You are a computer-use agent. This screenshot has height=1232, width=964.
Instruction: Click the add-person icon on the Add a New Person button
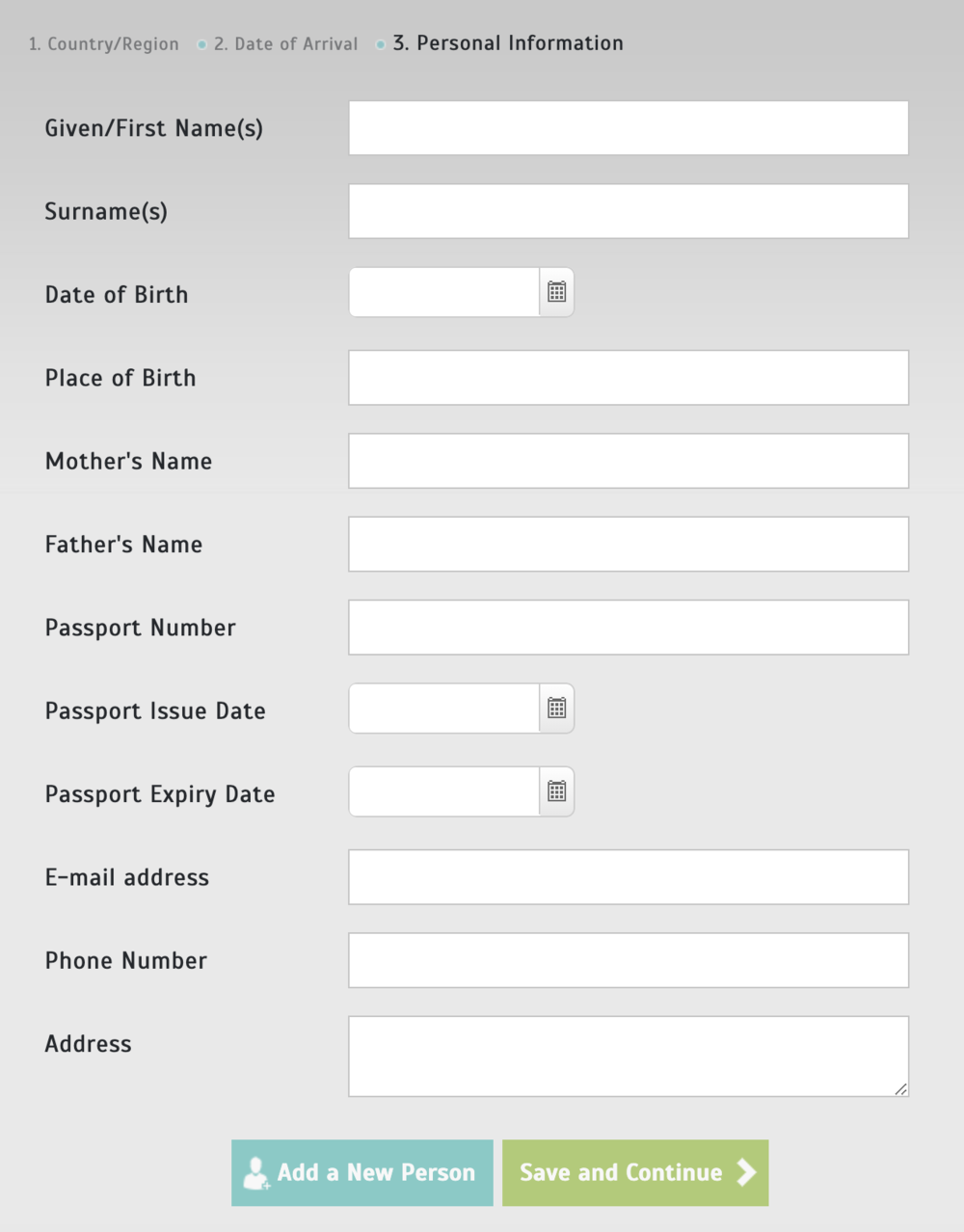256,1173
